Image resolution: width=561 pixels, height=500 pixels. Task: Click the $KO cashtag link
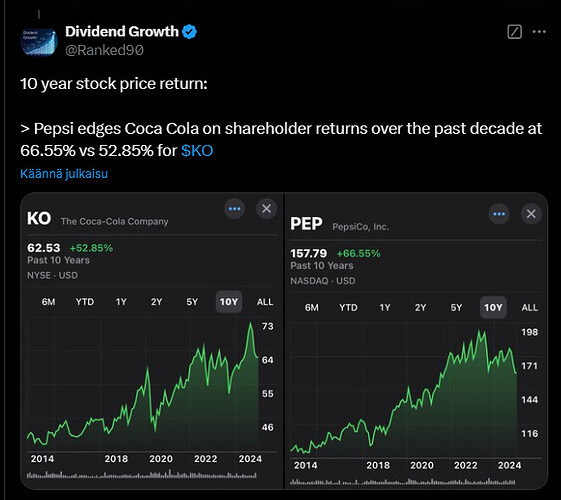pyautogui.click(x=197, y=151)
